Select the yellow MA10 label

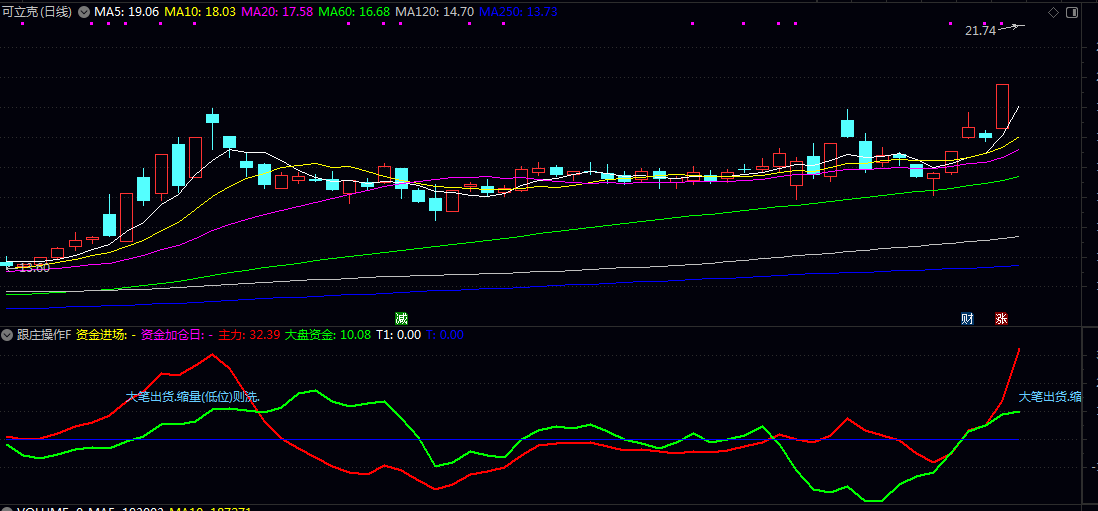(x=200, y=12)
